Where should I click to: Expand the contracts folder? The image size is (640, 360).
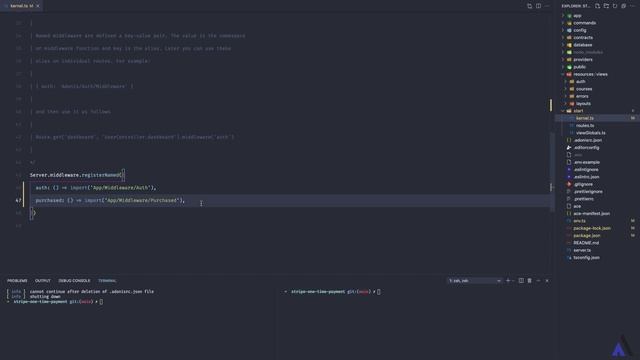[x=583, y=38]
